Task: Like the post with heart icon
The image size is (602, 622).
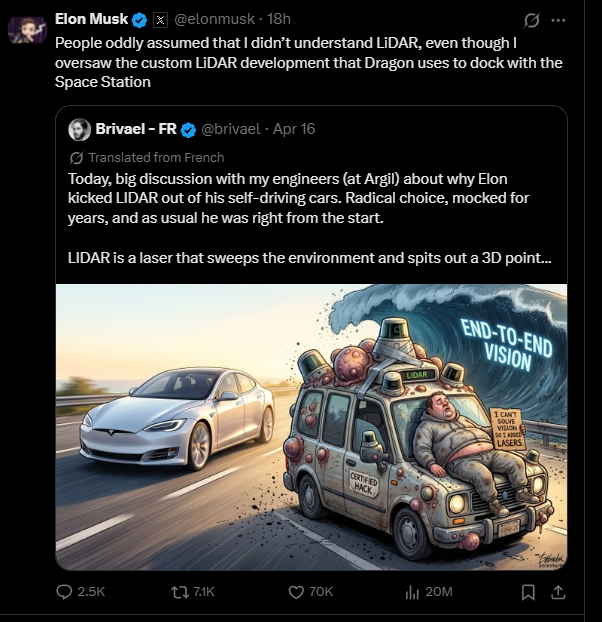Action: click(295, 592)
